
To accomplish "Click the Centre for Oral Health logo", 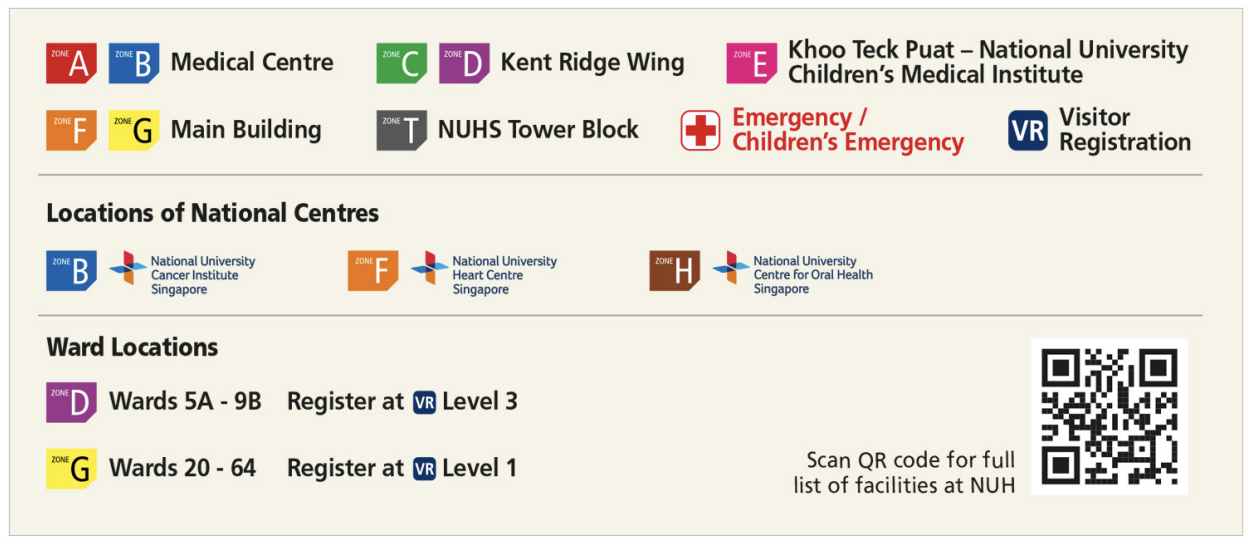I will tap(731, 268).
